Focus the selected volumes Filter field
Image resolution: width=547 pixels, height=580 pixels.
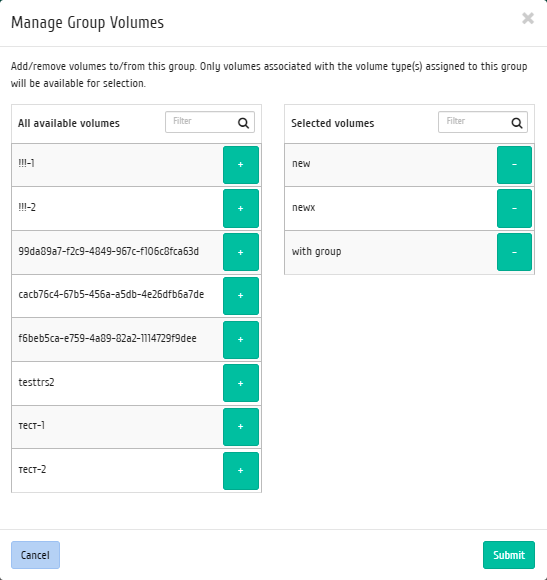[x=483, y=122]
